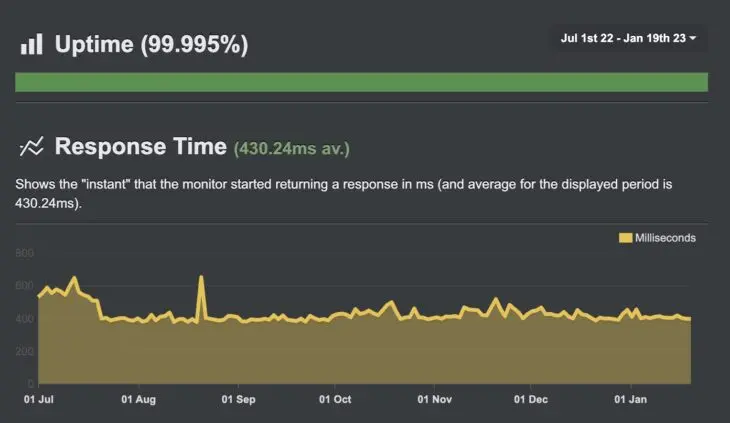Select the 01 Sep x-axis label
This screenshot has width=730, height=423.
(x=239, y=399)
